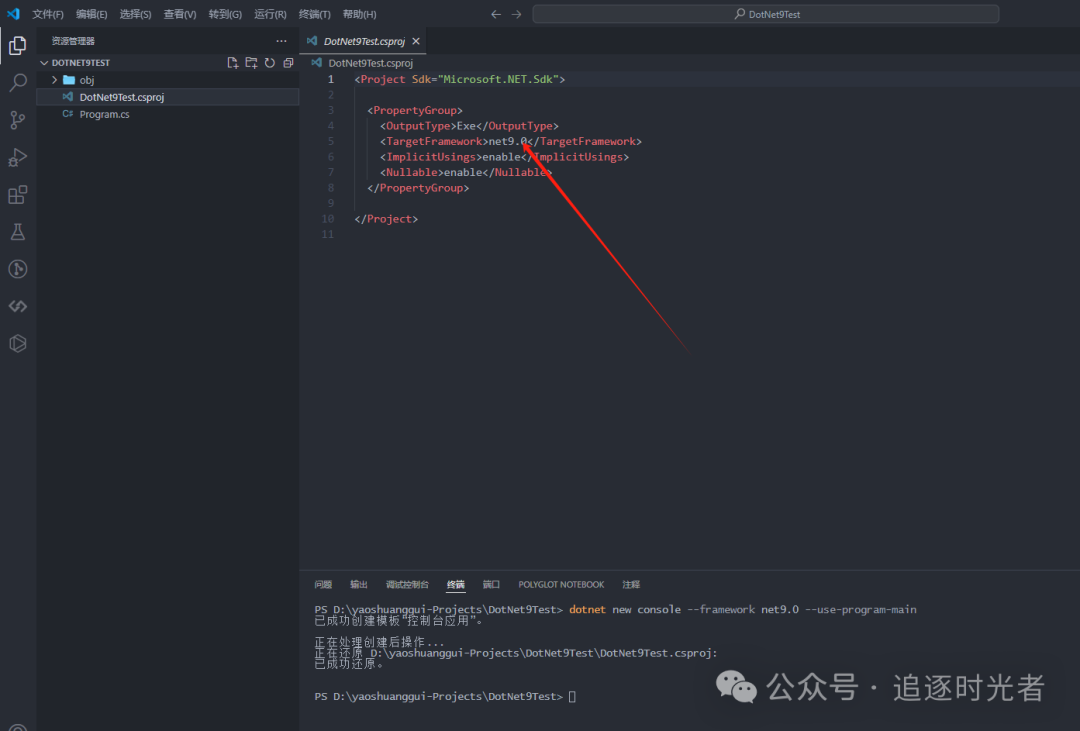Click line number 1 in the gutter
1080x731 pixels.
click(331, 79)
